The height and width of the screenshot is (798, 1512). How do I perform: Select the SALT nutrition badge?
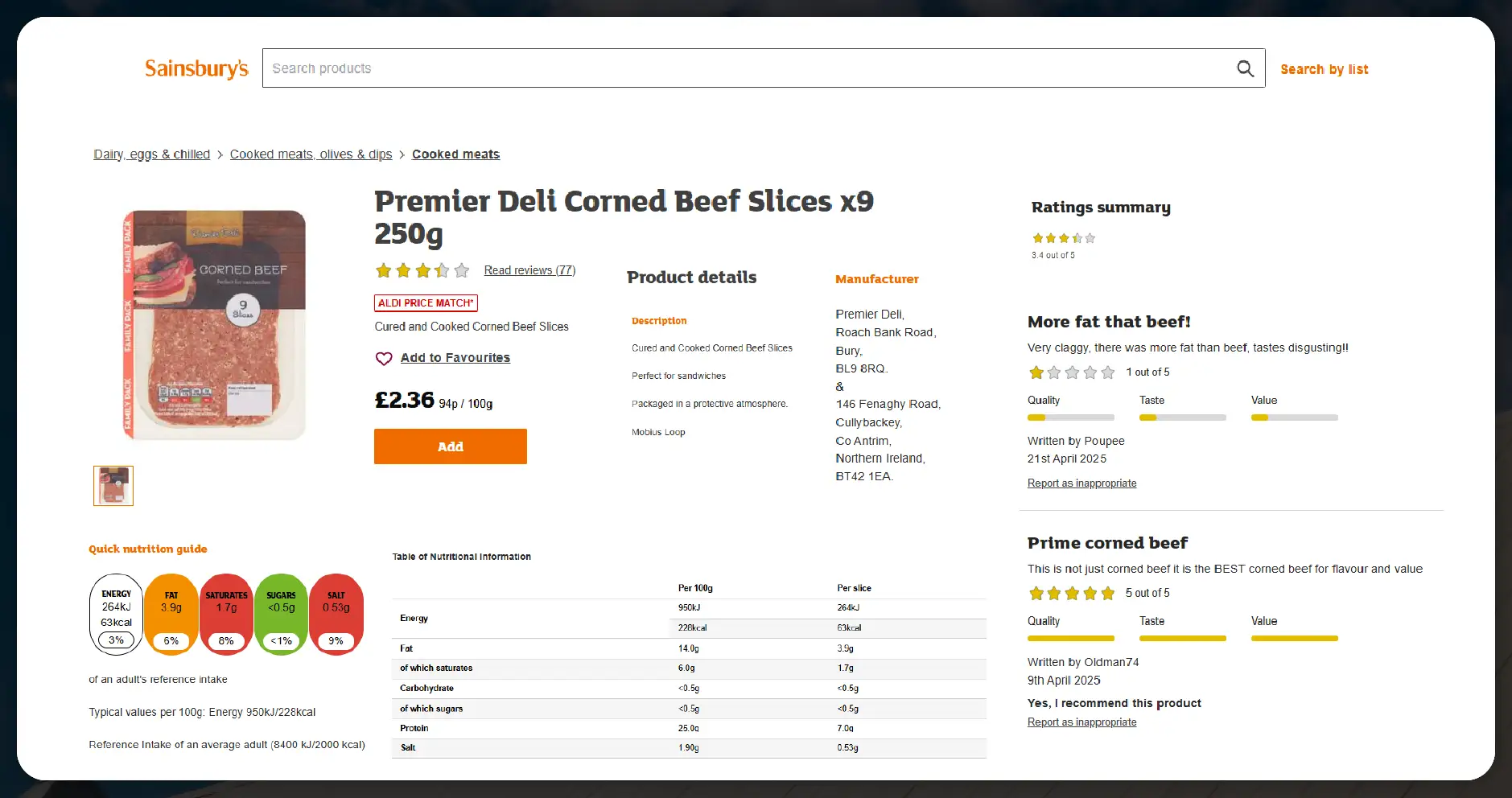pyautogui.click(x=336, y=614)
